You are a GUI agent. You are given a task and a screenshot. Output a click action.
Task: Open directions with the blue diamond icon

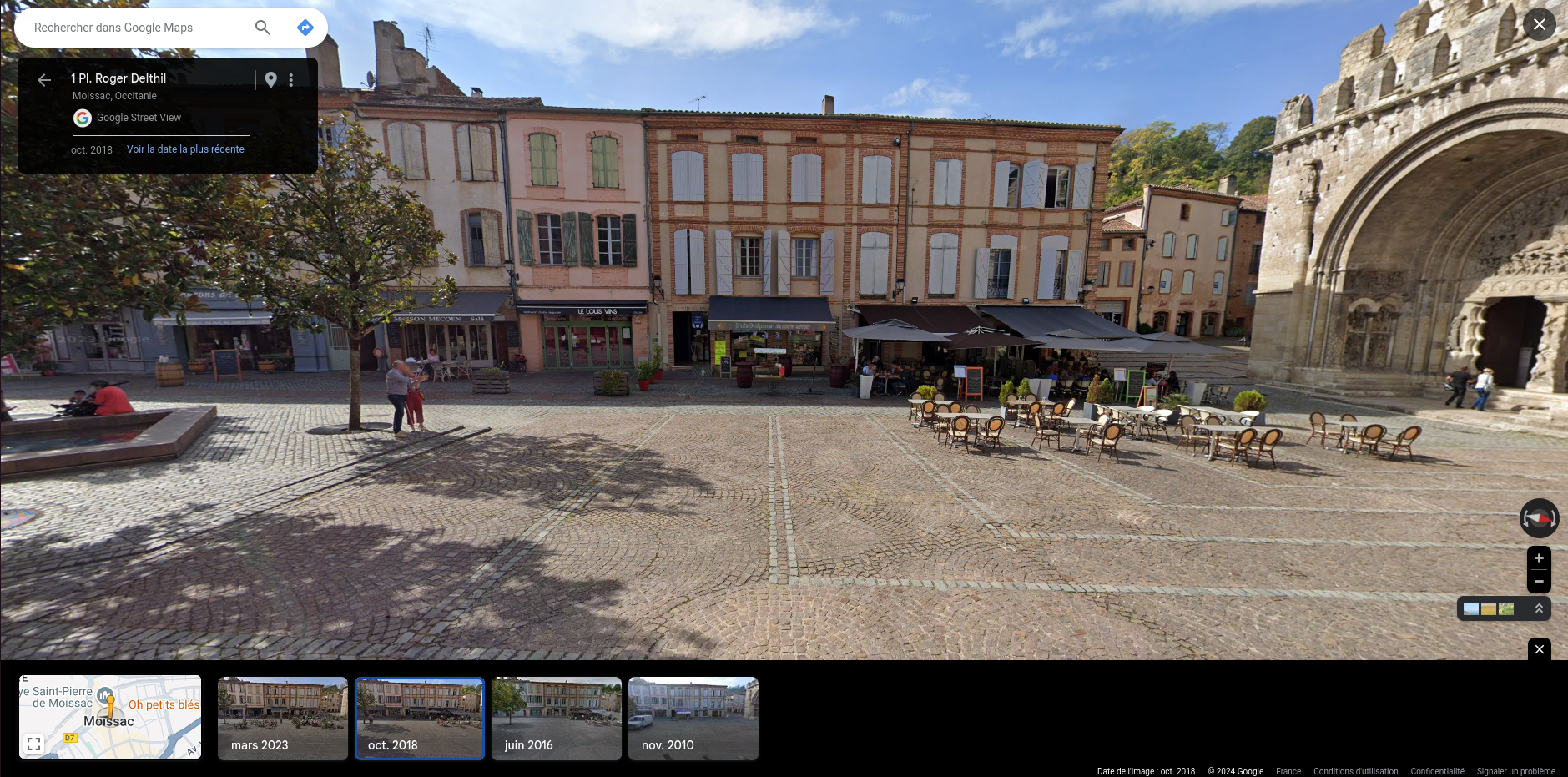(305, 27)
